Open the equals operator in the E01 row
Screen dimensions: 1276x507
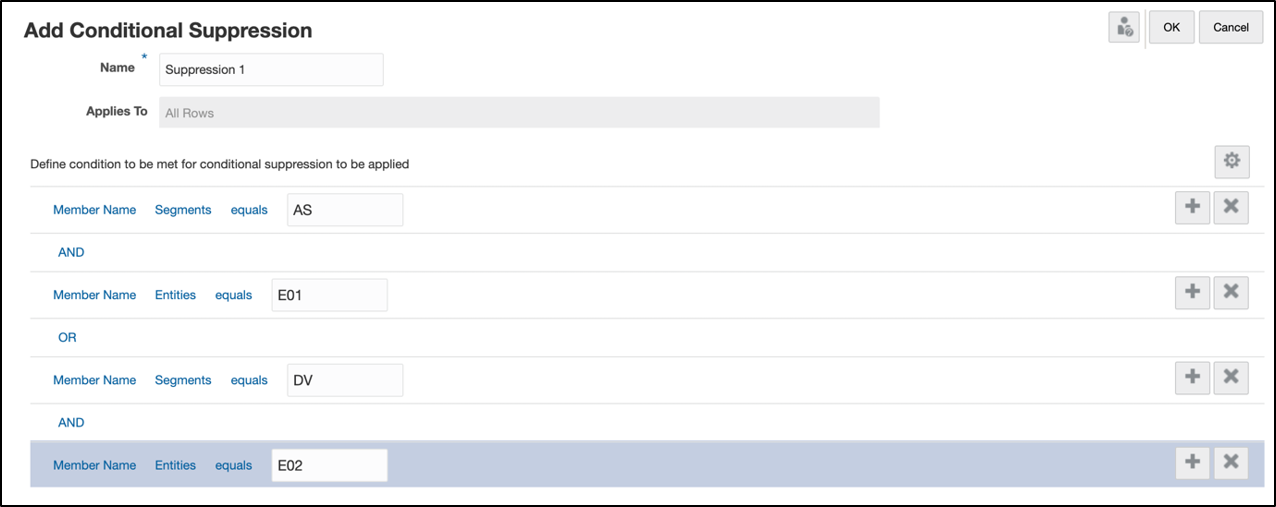coord(233,295)
